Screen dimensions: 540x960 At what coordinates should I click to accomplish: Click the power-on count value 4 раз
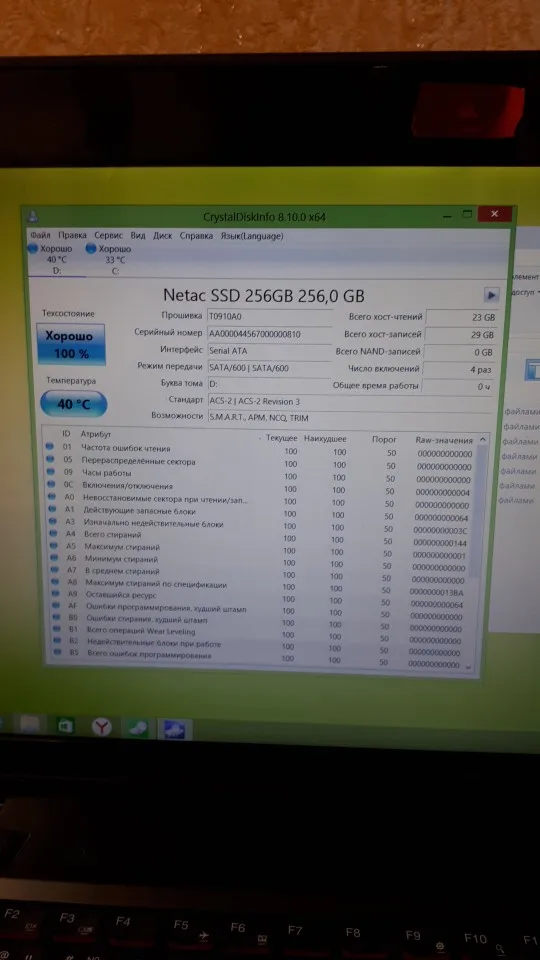[457, 370]
